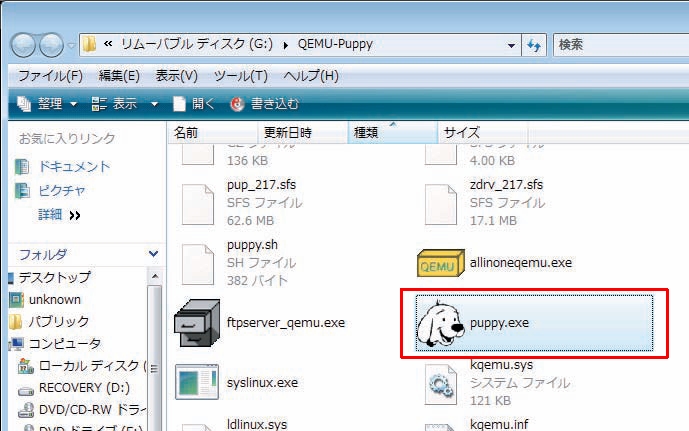The width and height of the screenshot is (689, 431).
Task: Open the ピクチャ favorite link
Action: (x=62, y=191)
